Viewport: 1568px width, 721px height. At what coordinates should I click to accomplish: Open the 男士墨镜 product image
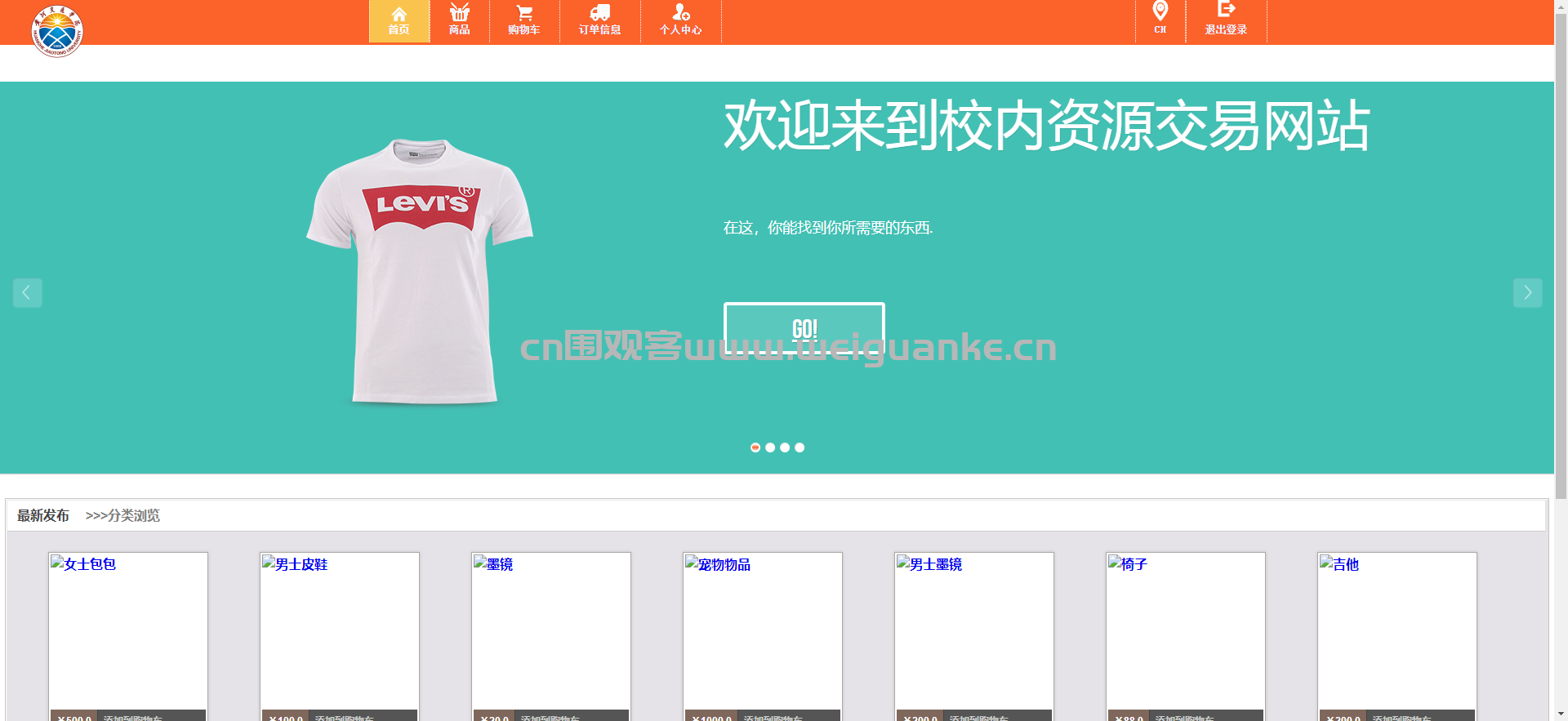(973, 631)
